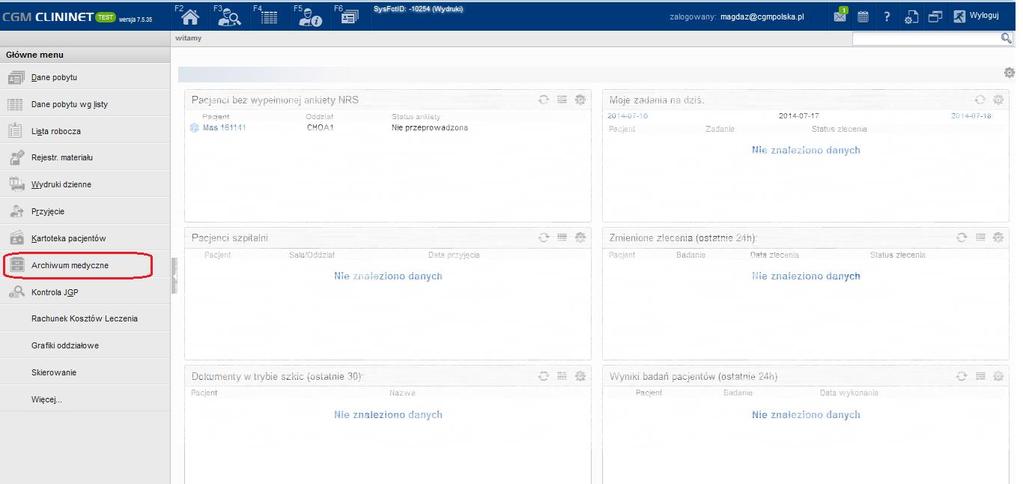This screenshot has width=1023, height=484.
Task: Open list view in Dokumenty szkic panel
Action: click(562, 376)
